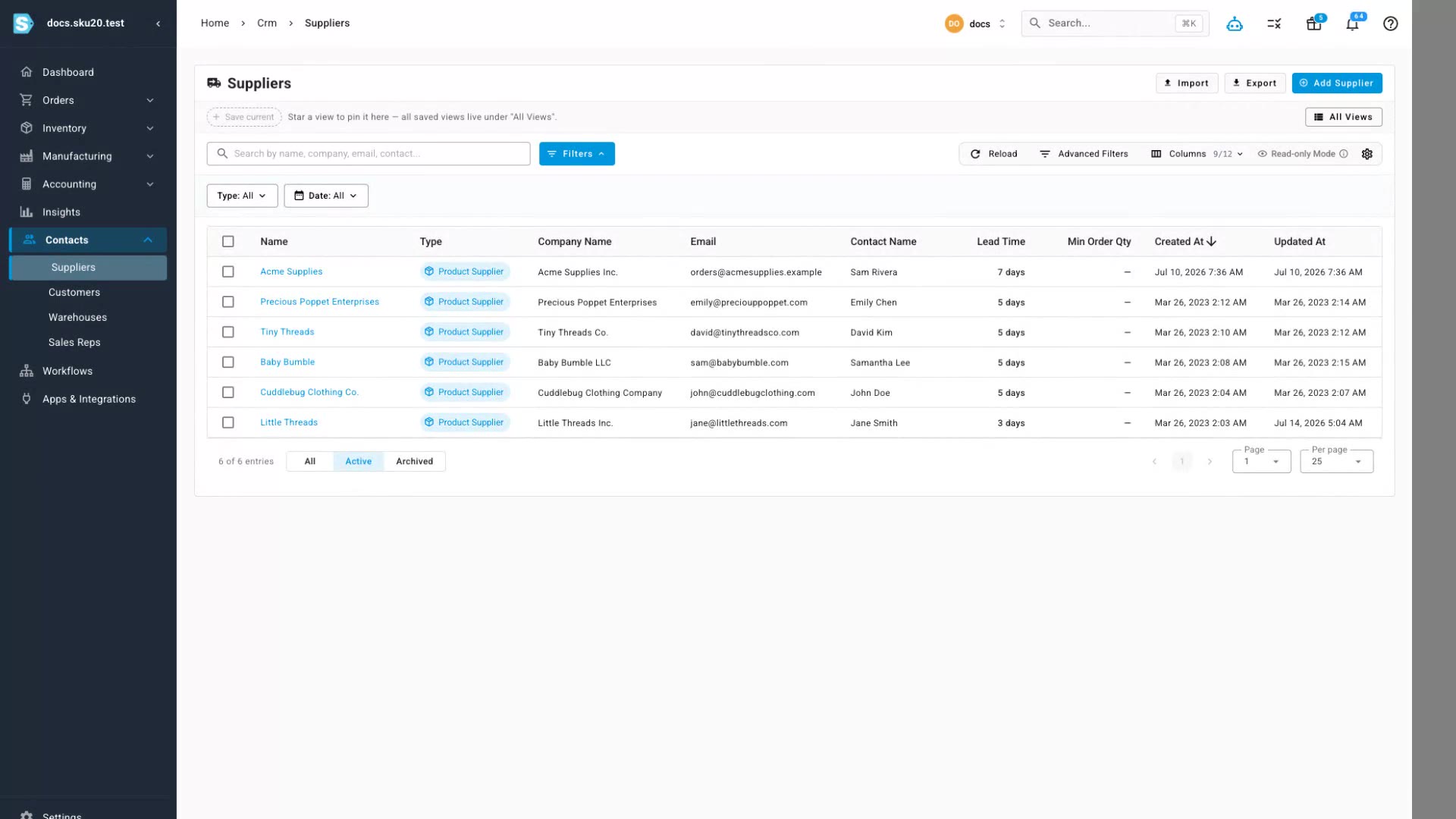
Task: Click the supplier search input field
Action: [369, 154]
